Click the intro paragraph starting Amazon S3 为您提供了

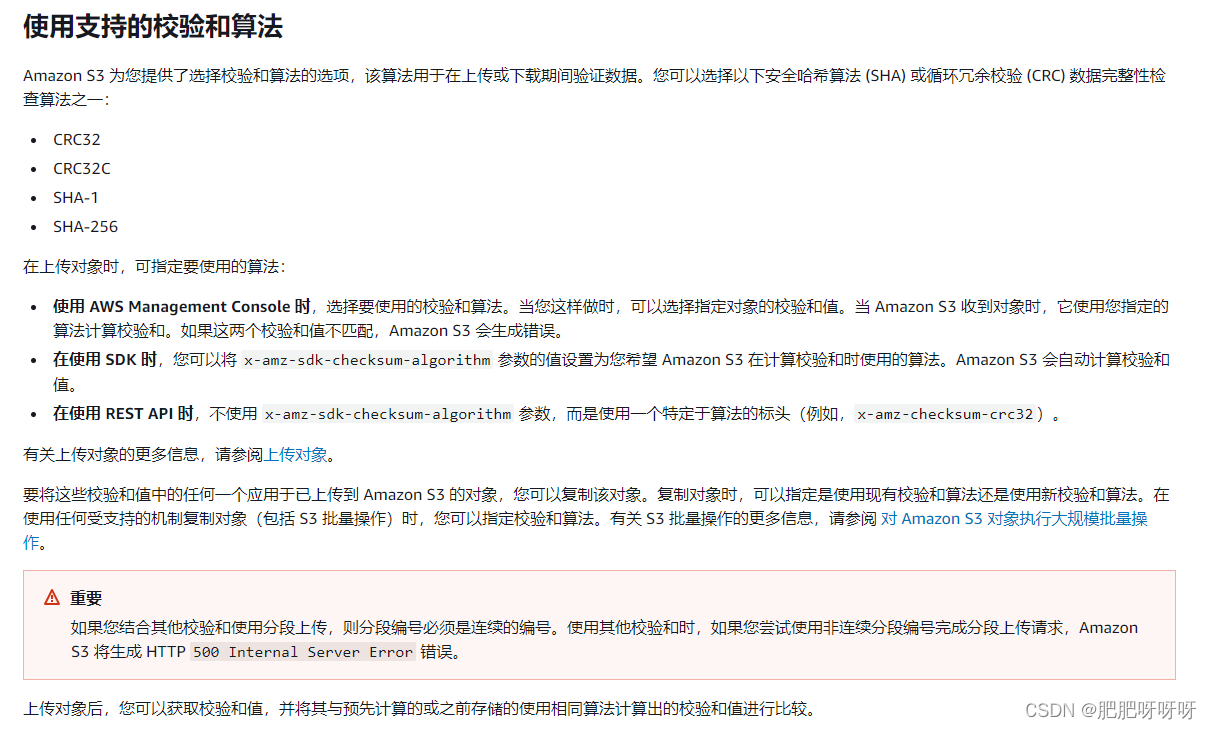[x=594, y=87]
